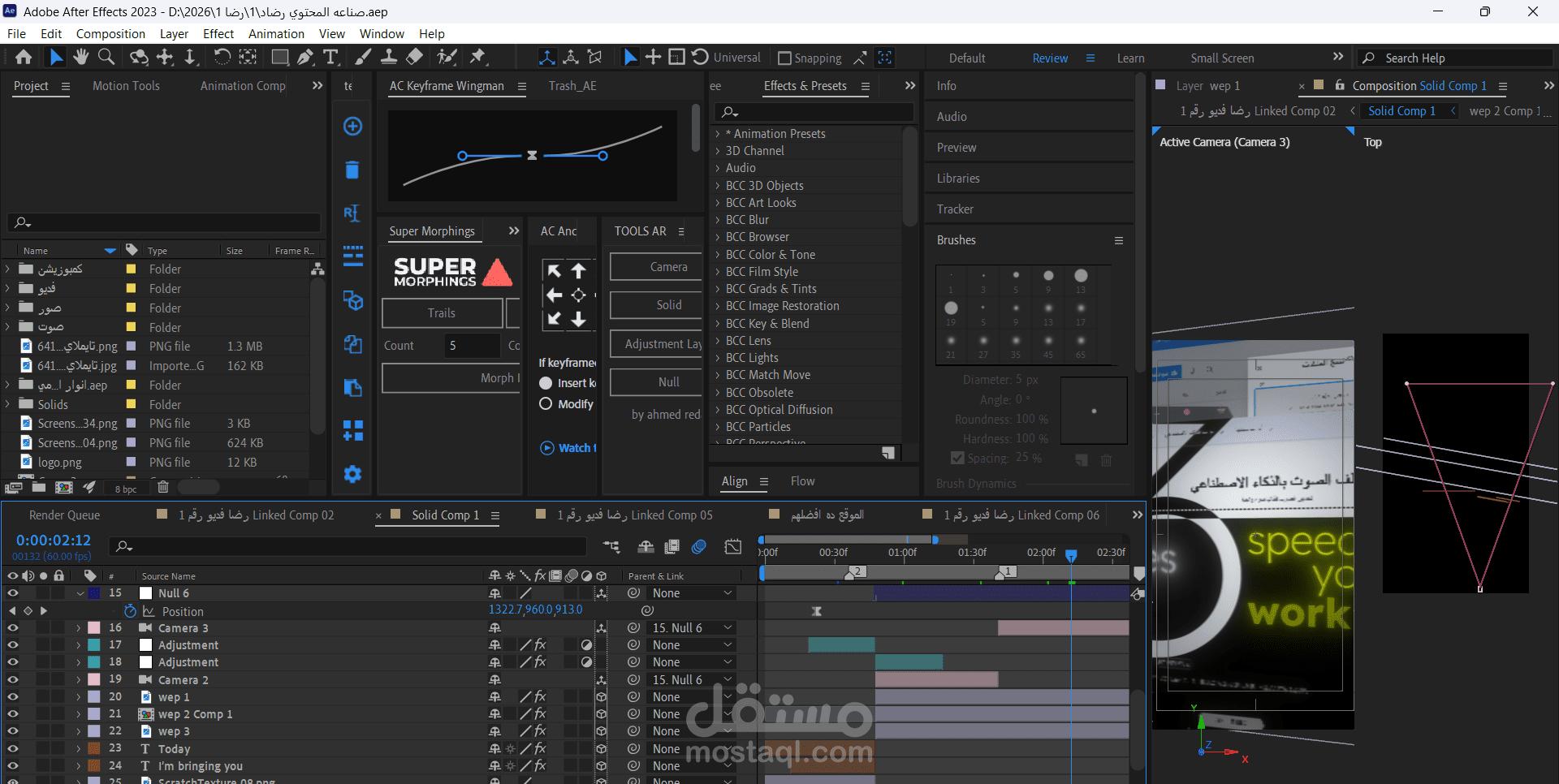Select the Hand tool

[80, 57]
